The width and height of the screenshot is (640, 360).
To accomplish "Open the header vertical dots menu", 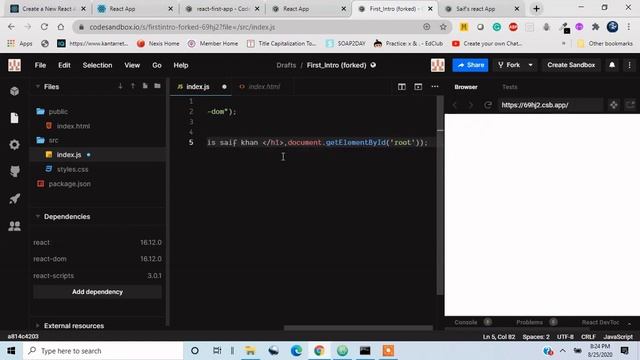I will coord(629,65).
